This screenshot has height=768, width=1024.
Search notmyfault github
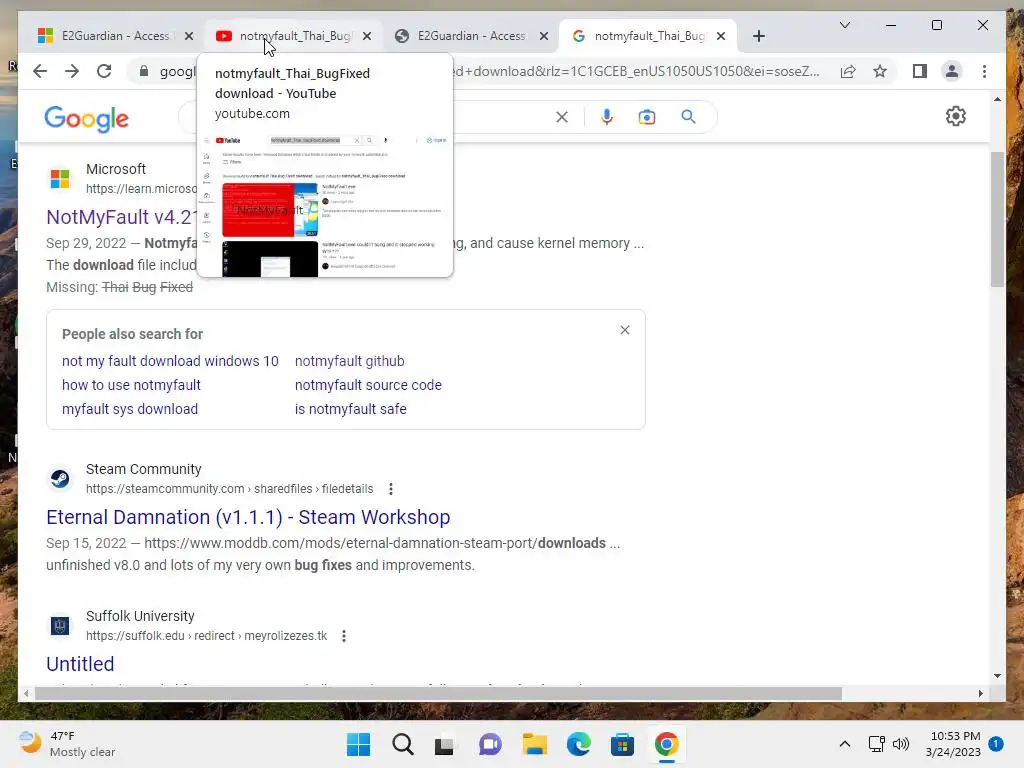tap(349, 361)
